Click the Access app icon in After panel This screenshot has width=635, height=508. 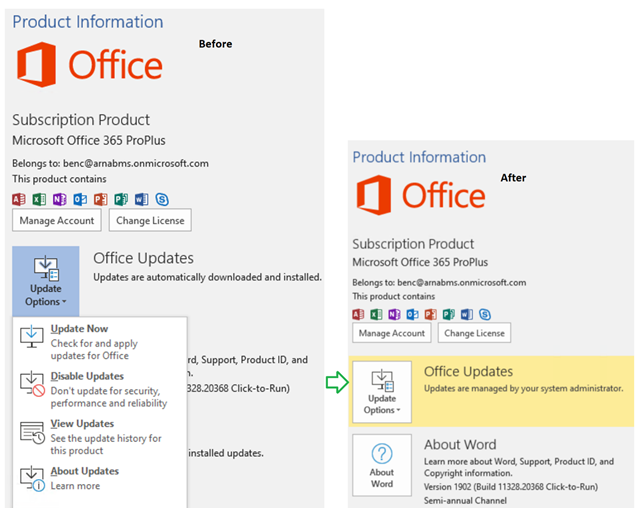[358, 314]
